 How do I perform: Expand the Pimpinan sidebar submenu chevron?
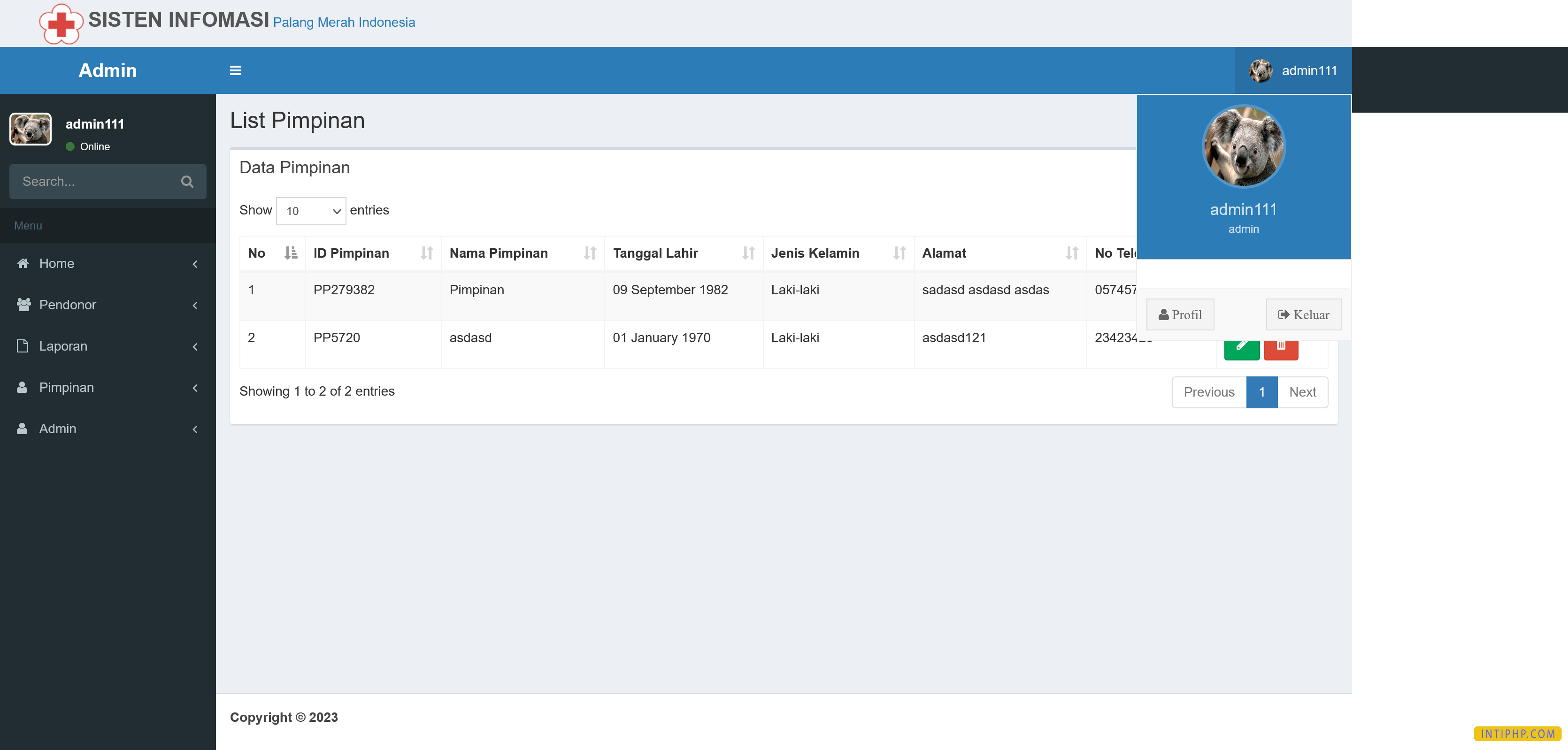tap(195, 388)
